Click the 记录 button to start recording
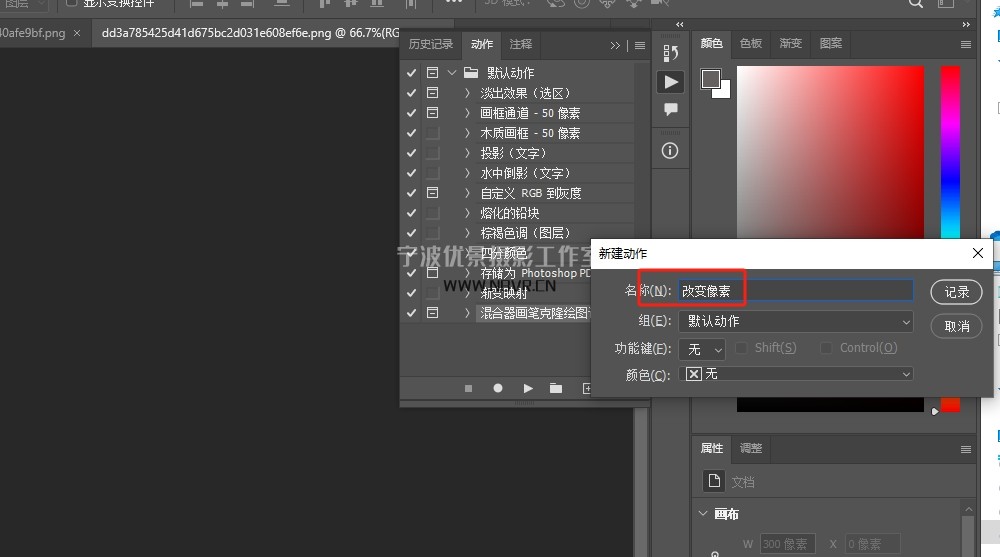 coord(956,292)
